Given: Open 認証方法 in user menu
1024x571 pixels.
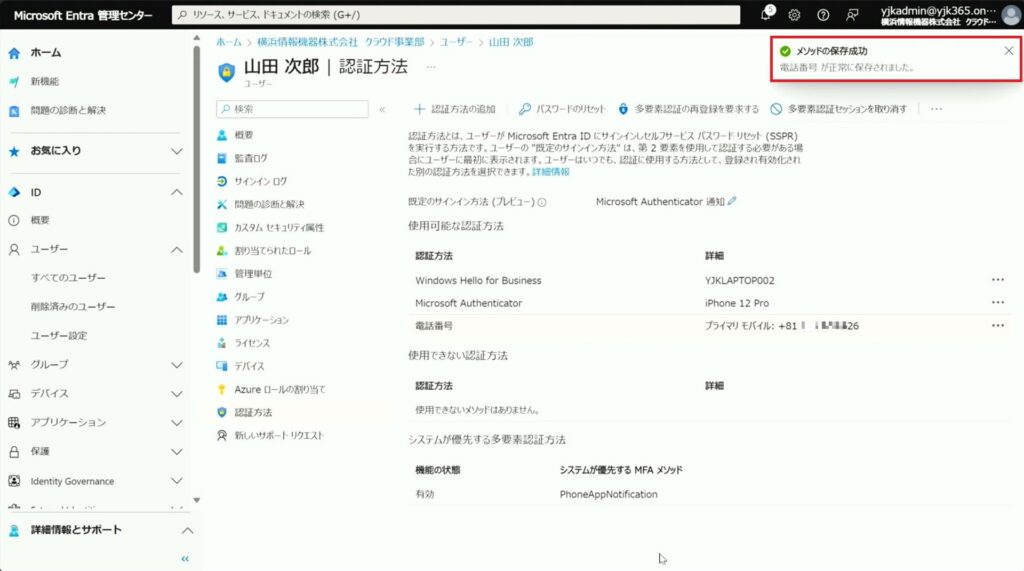Looking at the screenshot, I should (x=253, y=413).
